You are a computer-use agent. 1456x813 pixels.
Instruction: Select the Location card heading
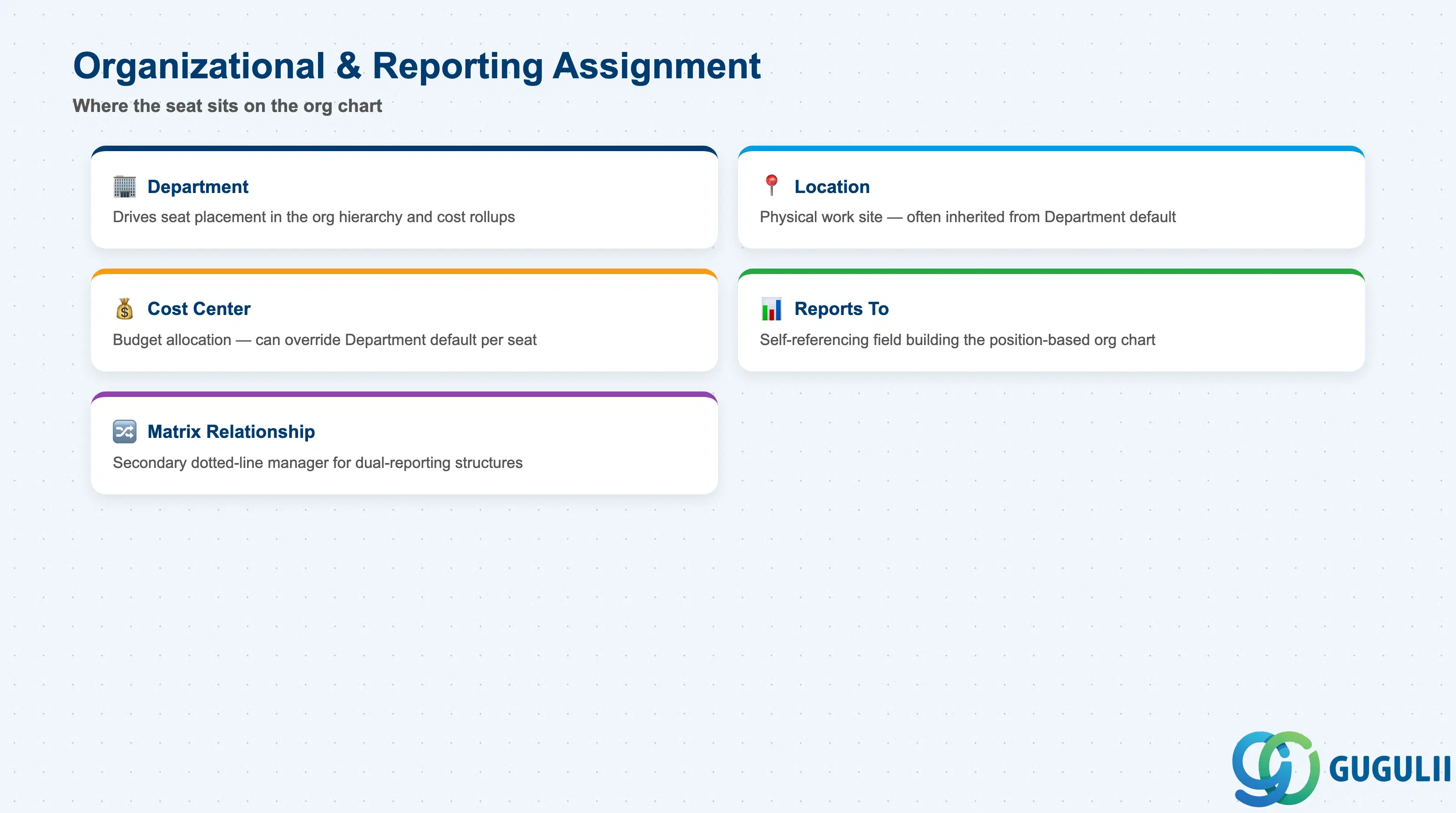click(832, 187)
